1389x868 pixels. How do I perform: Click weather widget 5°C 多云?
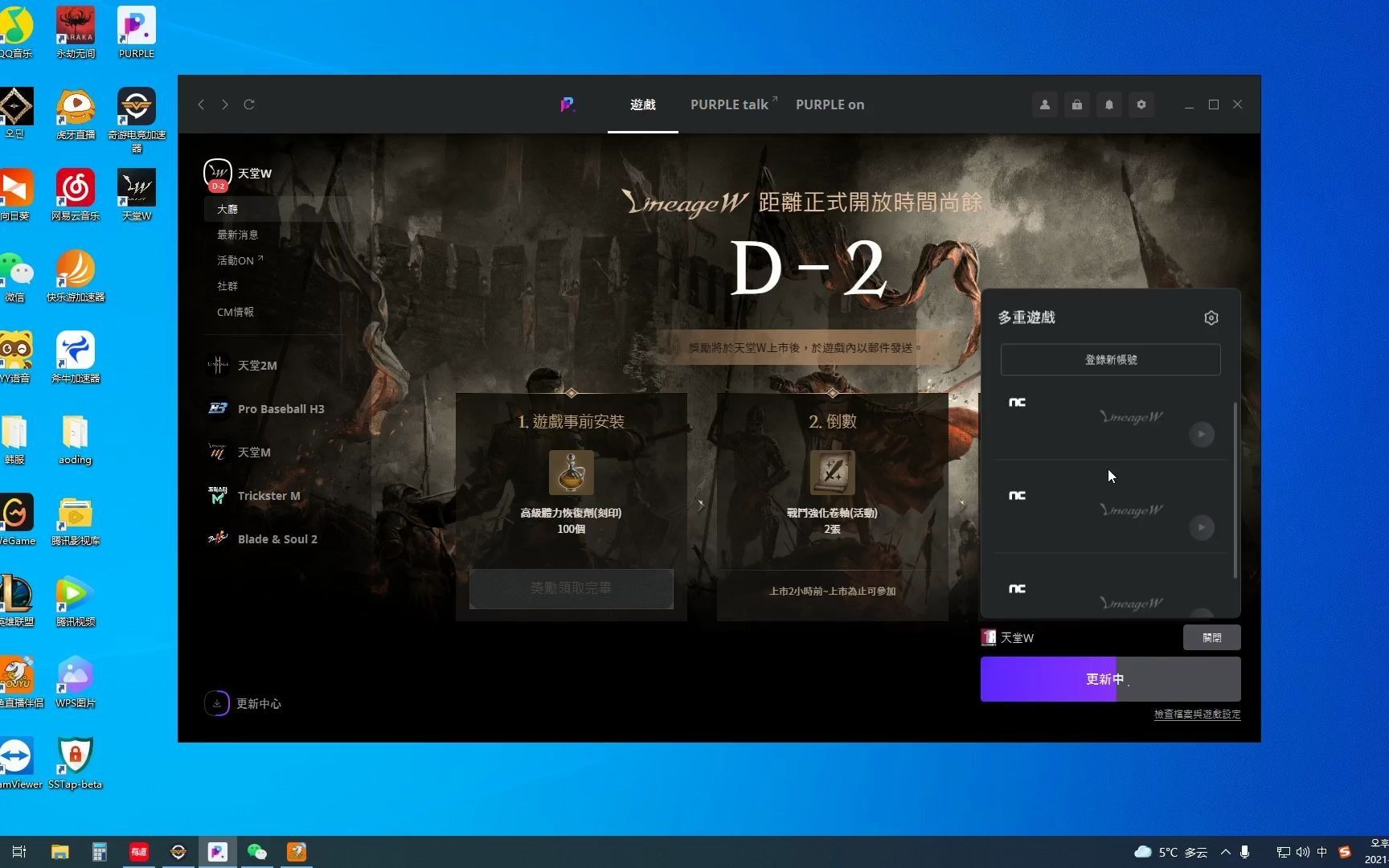[x=1171, y=852]
